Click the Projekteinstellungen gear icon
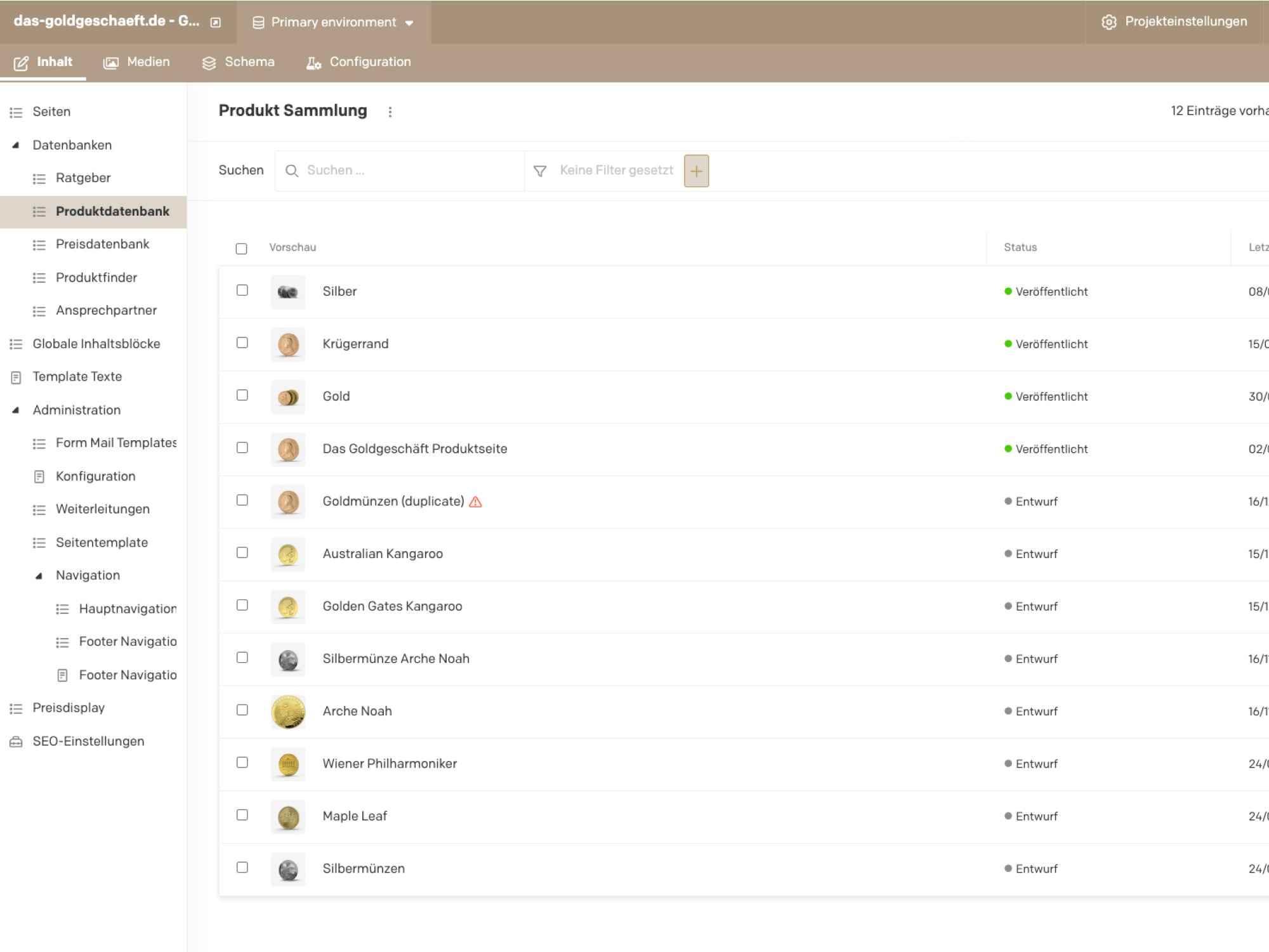 [1108, 22]
